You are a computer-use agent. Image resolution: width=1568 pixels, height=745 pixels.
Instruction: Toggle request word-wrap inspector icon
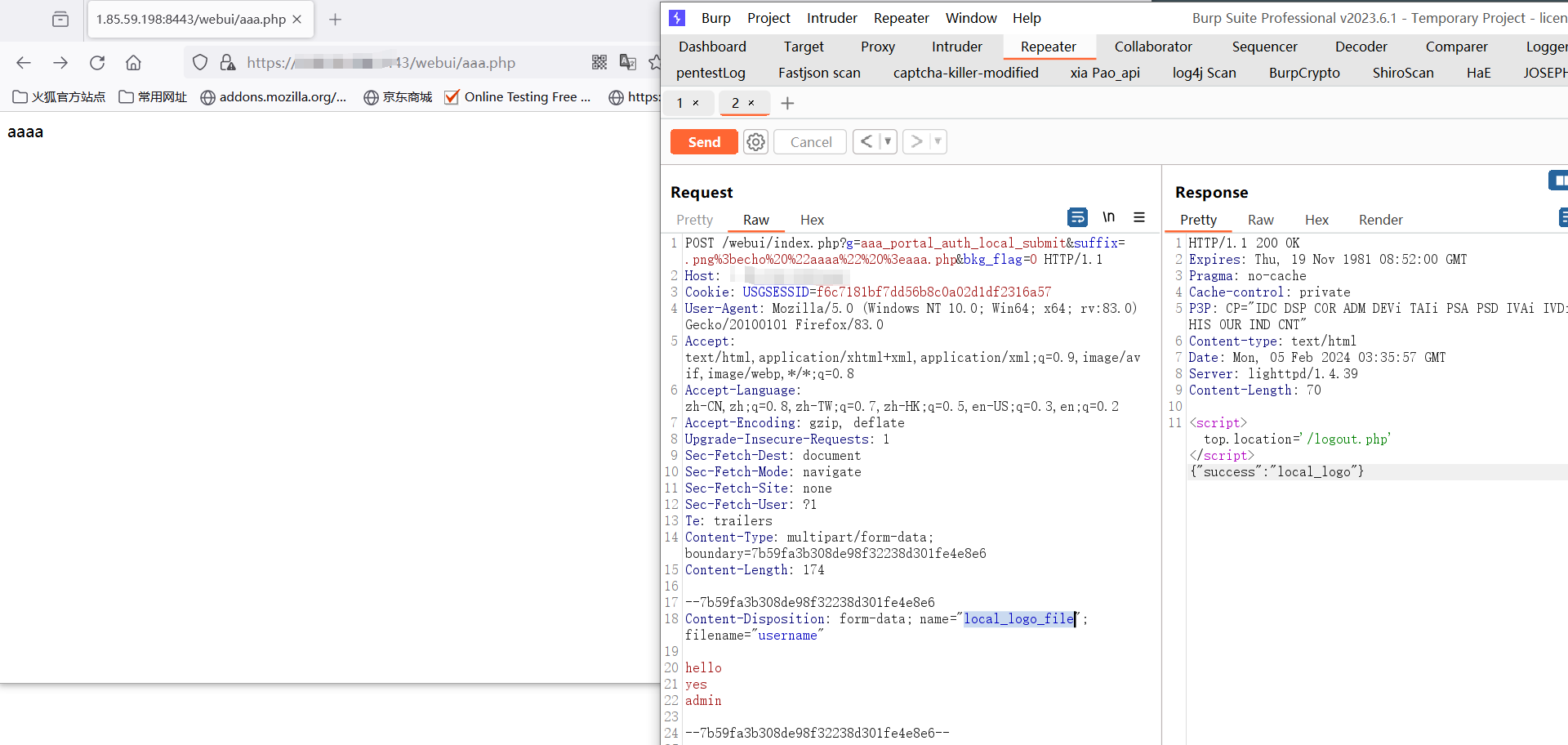[x=1077, y=217]
